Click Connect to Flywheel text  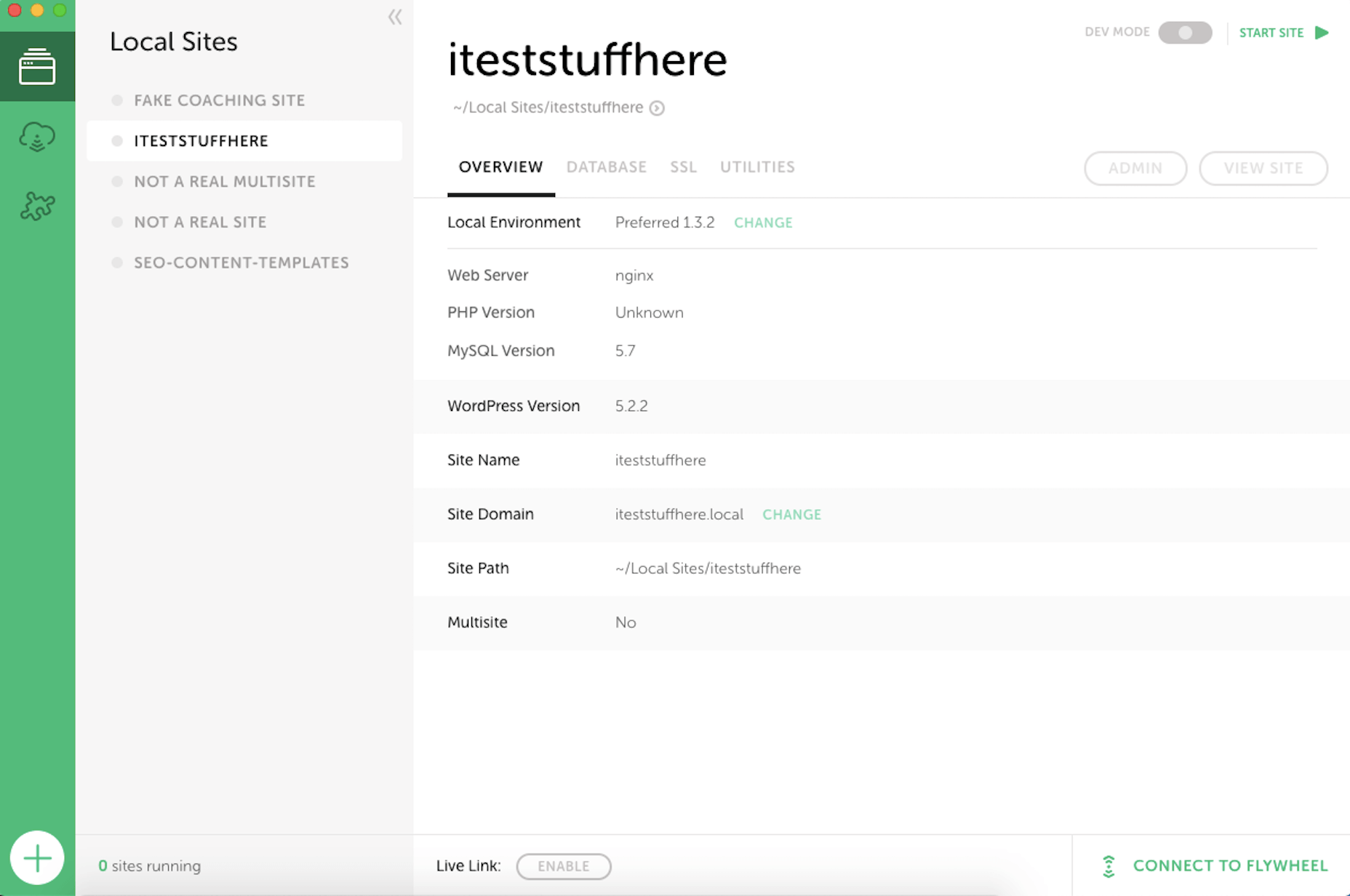[x=1231, y=866]
